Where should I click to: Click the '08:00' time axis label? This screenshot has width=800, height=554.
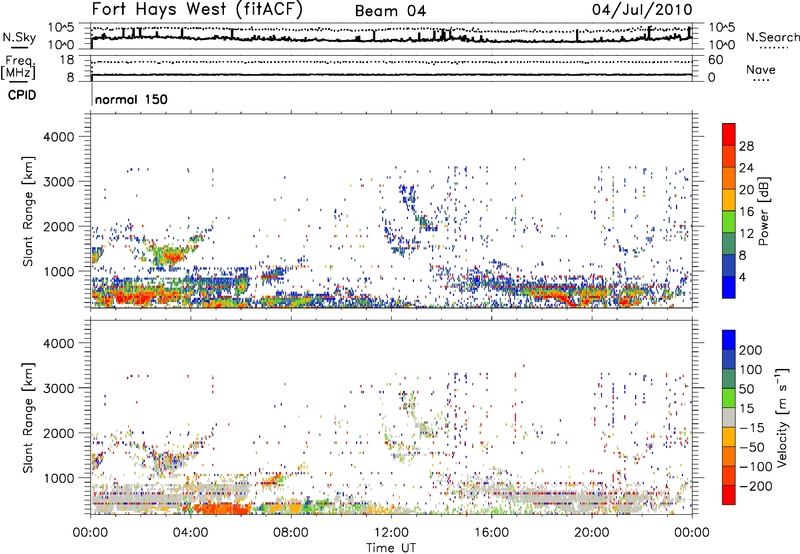(291, 533)
